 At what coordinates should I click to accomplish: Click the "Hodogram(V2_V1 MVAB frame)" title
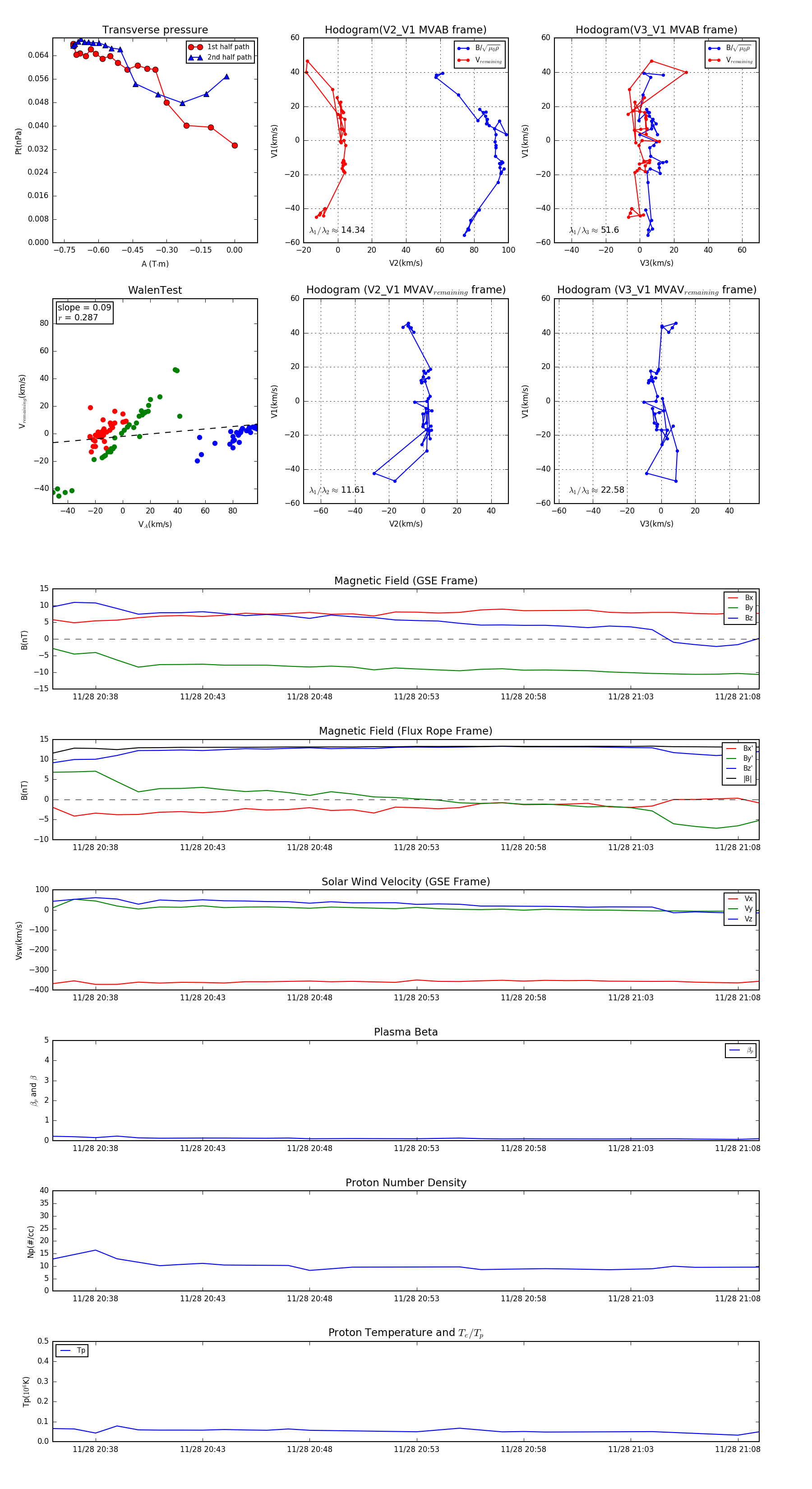[406, 30]
